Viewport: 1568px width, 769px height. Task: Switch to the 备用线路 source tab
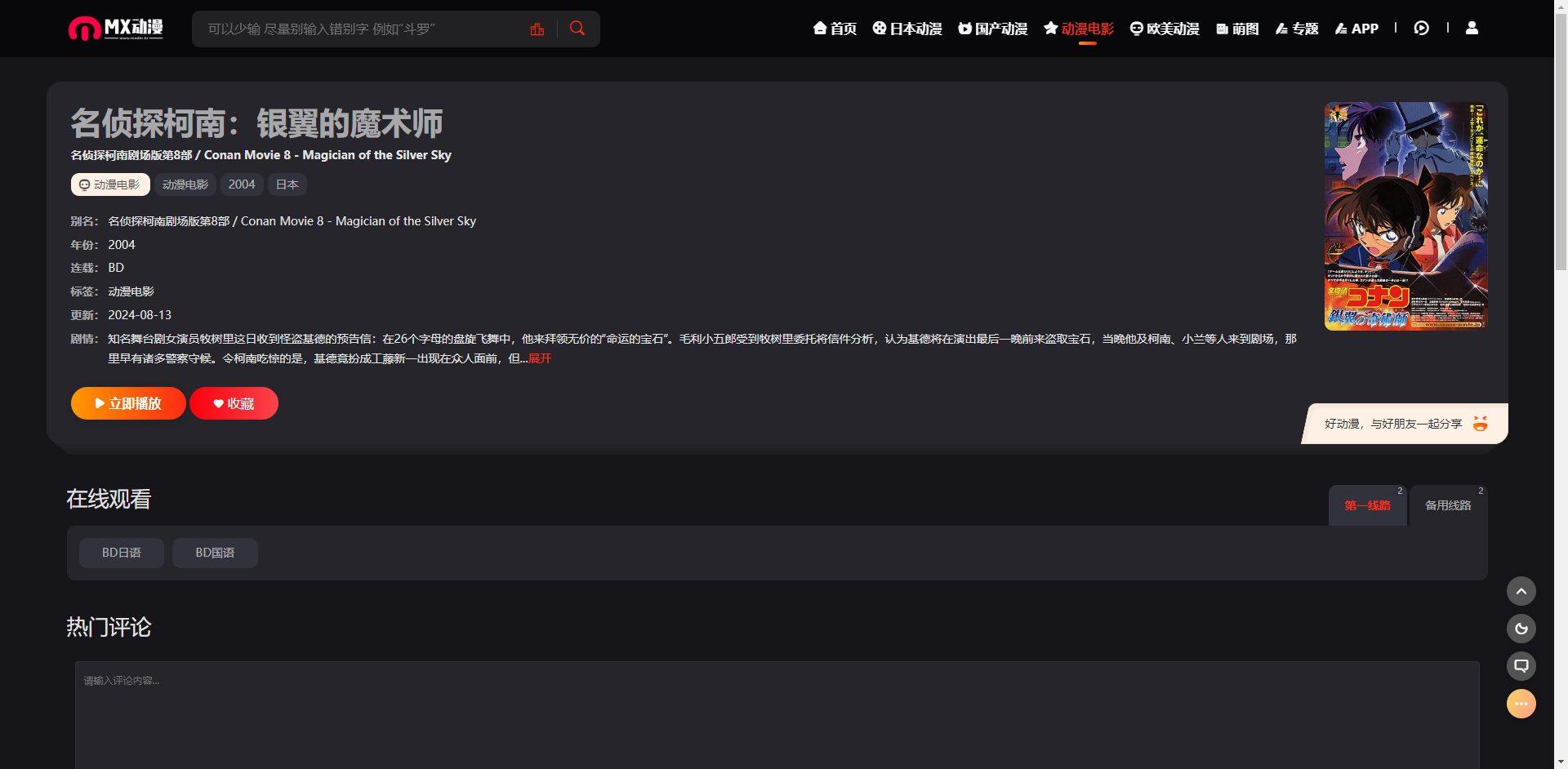[x=1447, y=506]
